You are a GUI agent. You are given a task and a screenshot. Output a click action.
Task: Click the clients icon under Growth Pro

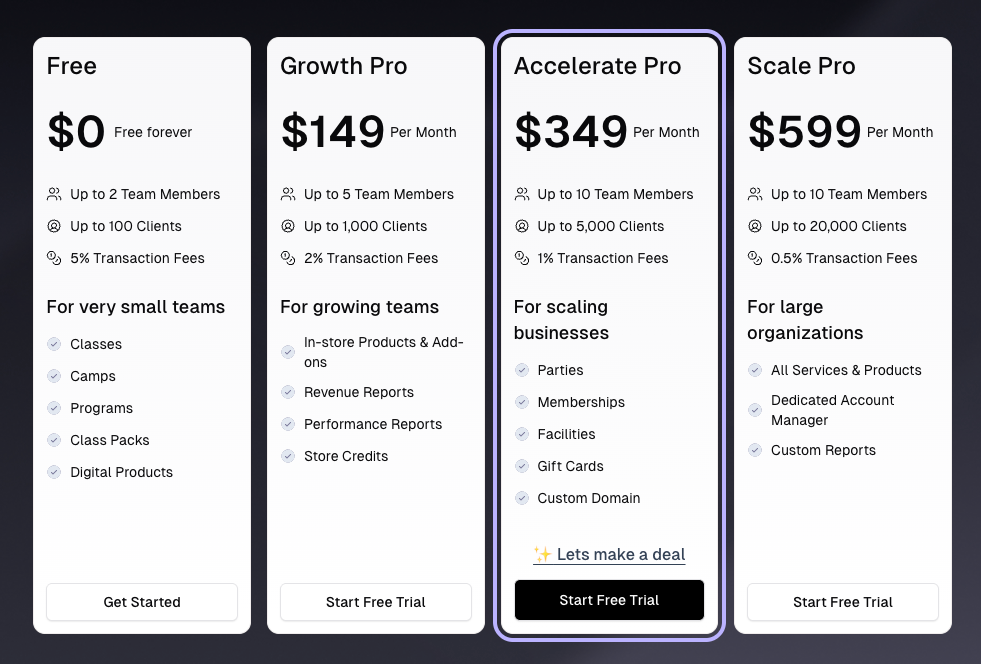[x=288, y=226]
